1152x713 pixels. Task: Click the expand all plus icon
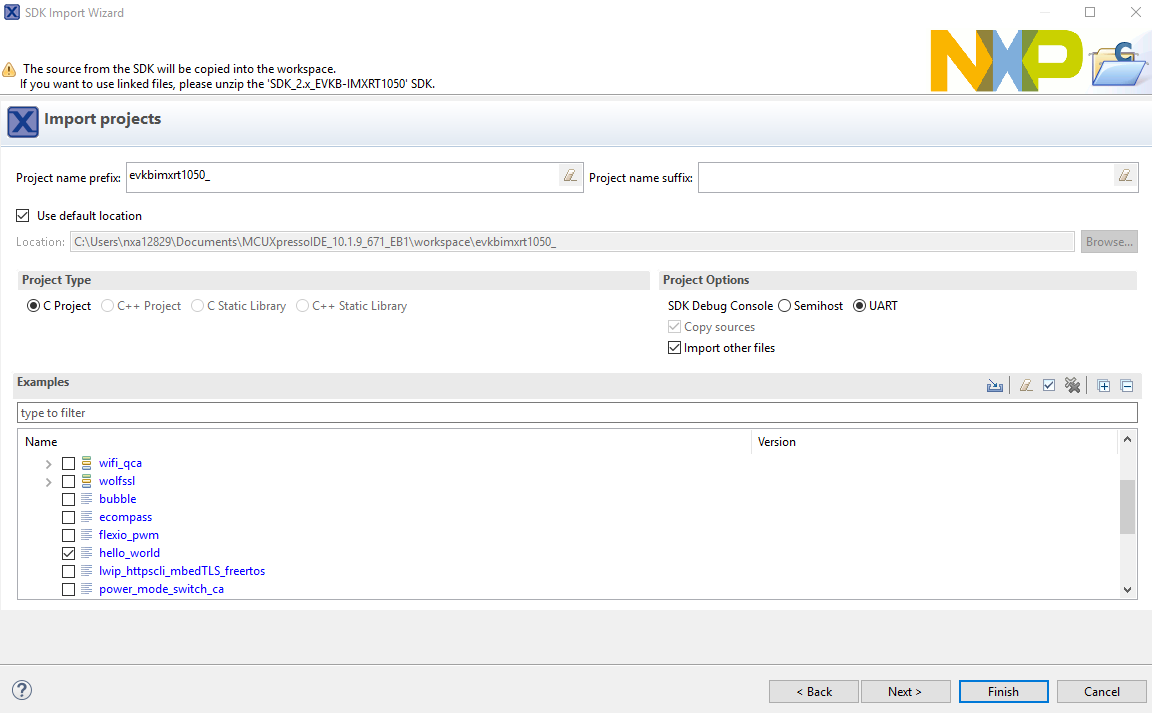(1104, 386)
